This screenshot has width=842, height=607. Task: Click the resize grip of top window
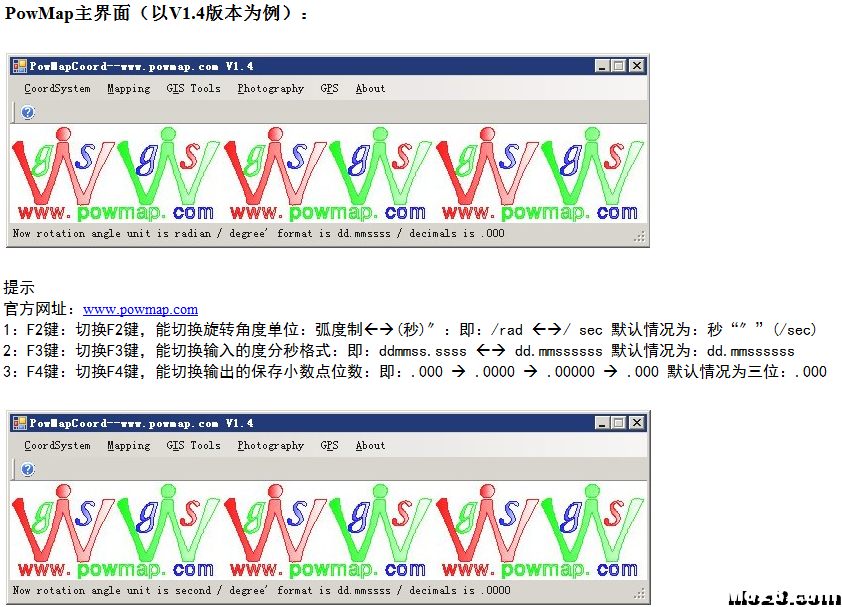point(639,237)
